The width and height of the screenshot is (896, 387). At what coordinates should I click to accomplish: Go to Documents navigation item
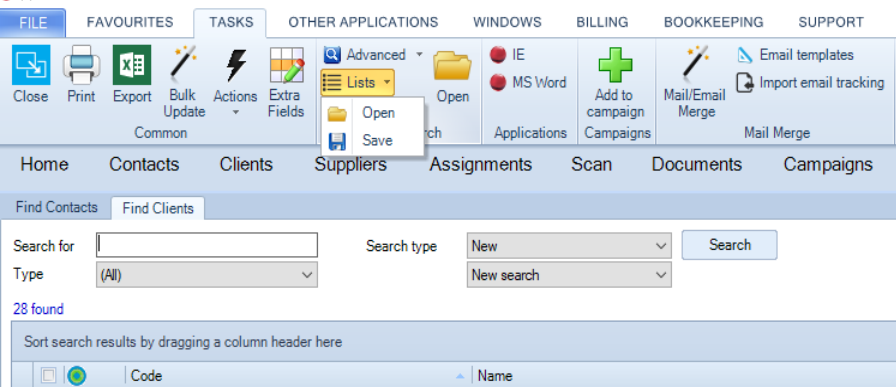coord(697,165)
